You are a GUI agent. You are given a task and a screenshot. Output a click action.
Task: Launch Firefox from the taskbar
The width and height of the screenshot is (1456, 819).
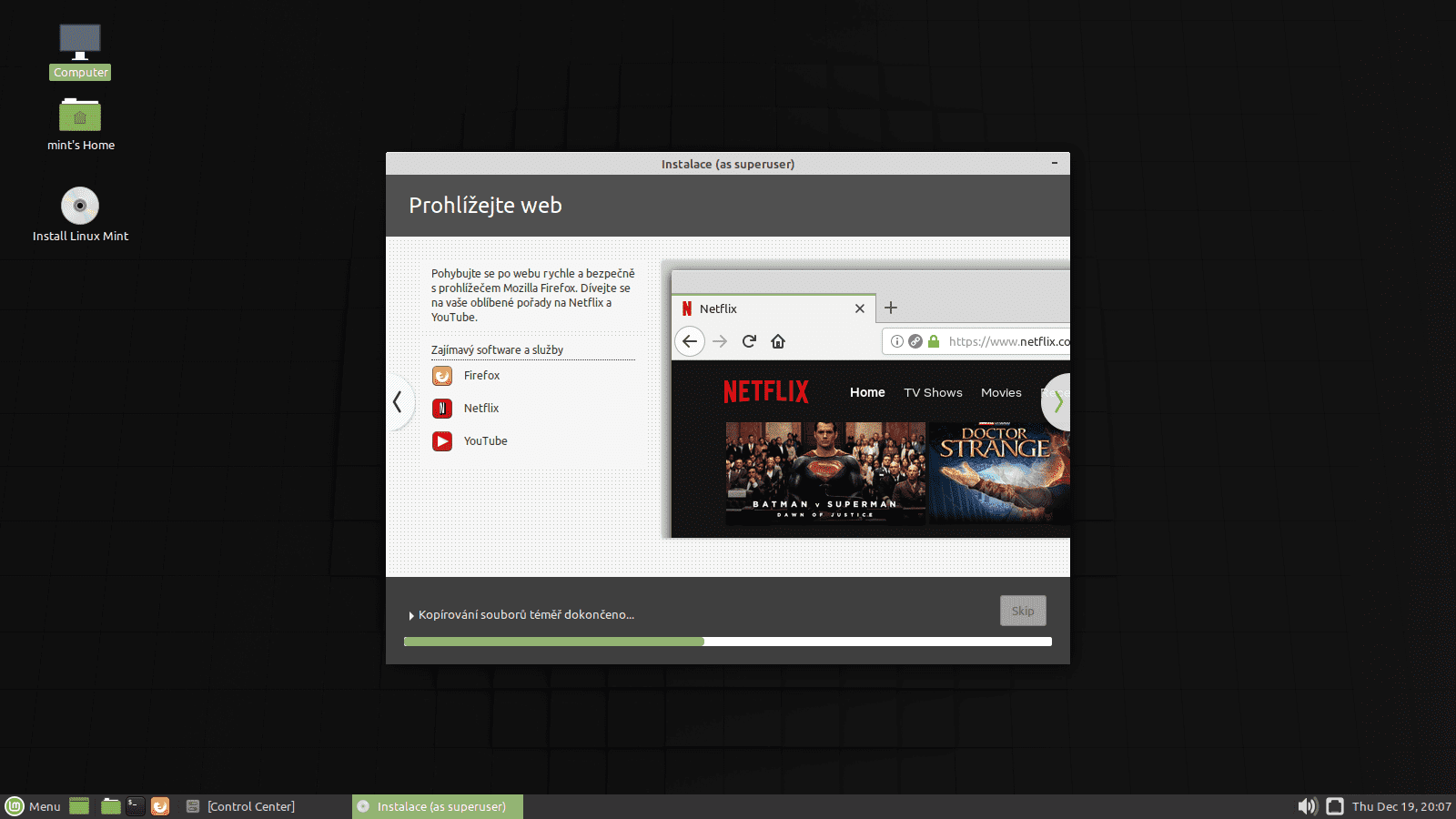160,806
